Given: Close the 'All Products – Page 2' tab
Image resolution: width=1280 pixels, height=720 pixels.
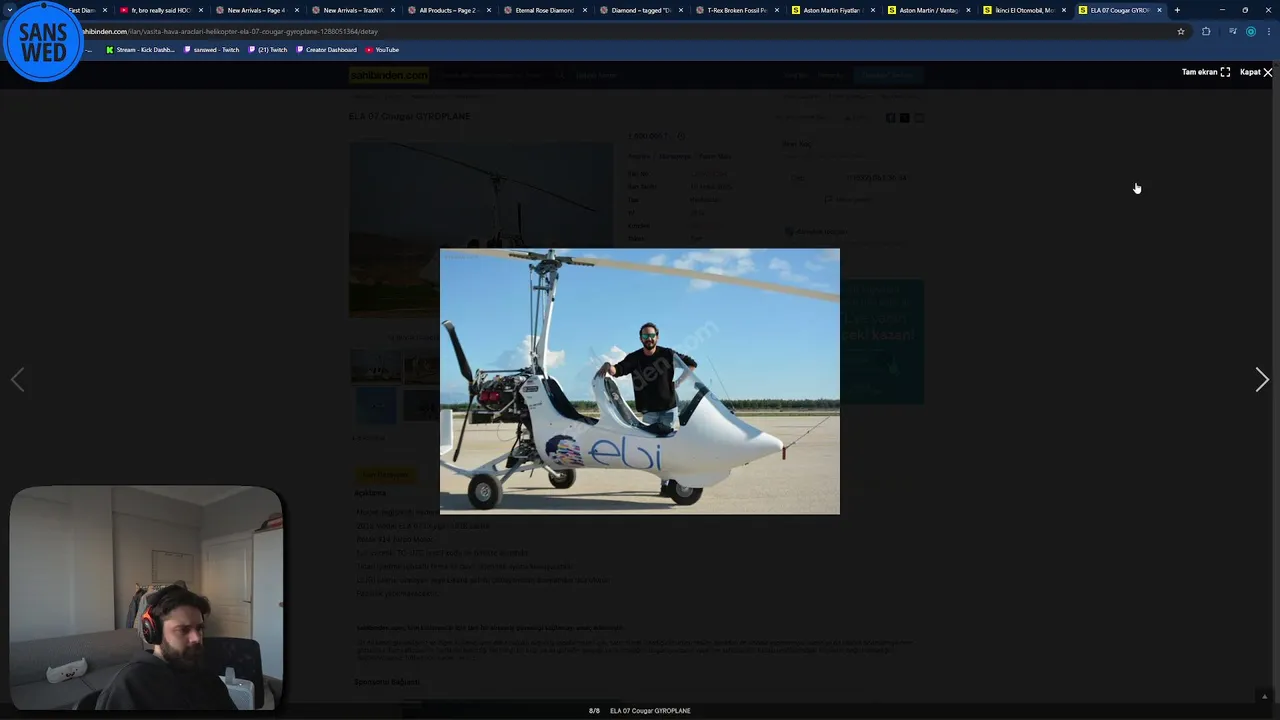Looking at the screenshot, I should click(488, 10).
